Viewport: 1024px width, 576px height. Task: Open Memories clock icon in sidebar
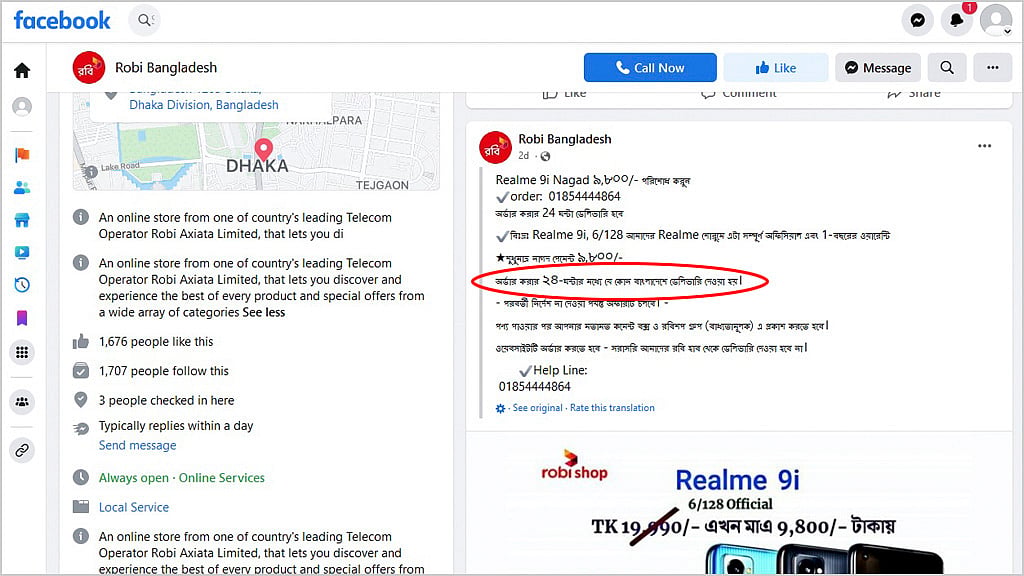pos(22,285)
